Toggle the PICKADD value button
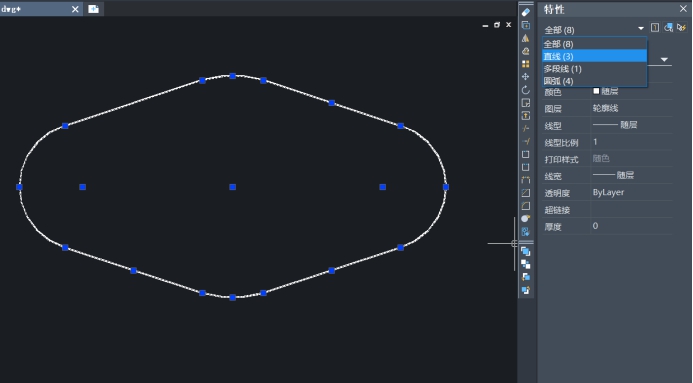This screenshot has height=383, width=693. point(655,28)
